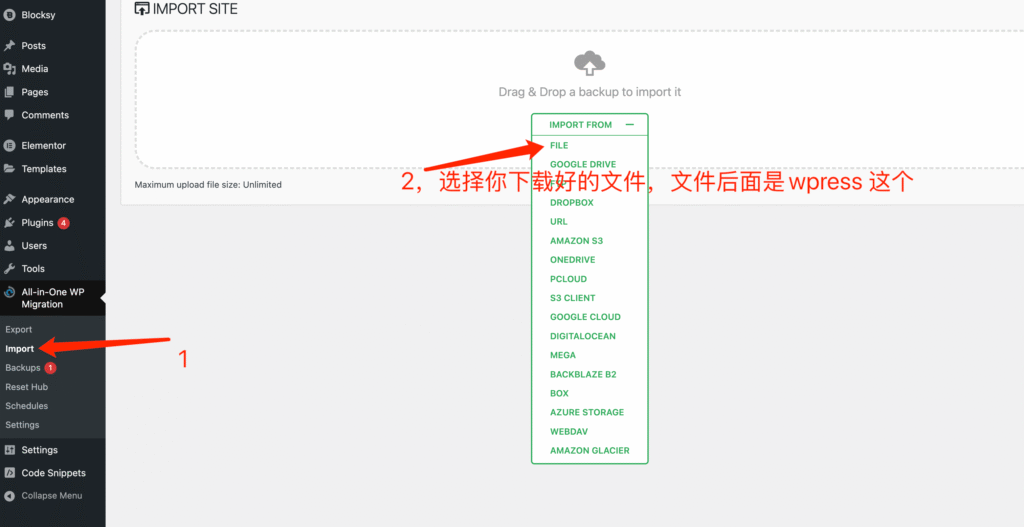Image resolution: width=1024 pixels, height=527 pixels.
Task: Choose AMAZON S3 import source
Action: (x=576, y=240)
